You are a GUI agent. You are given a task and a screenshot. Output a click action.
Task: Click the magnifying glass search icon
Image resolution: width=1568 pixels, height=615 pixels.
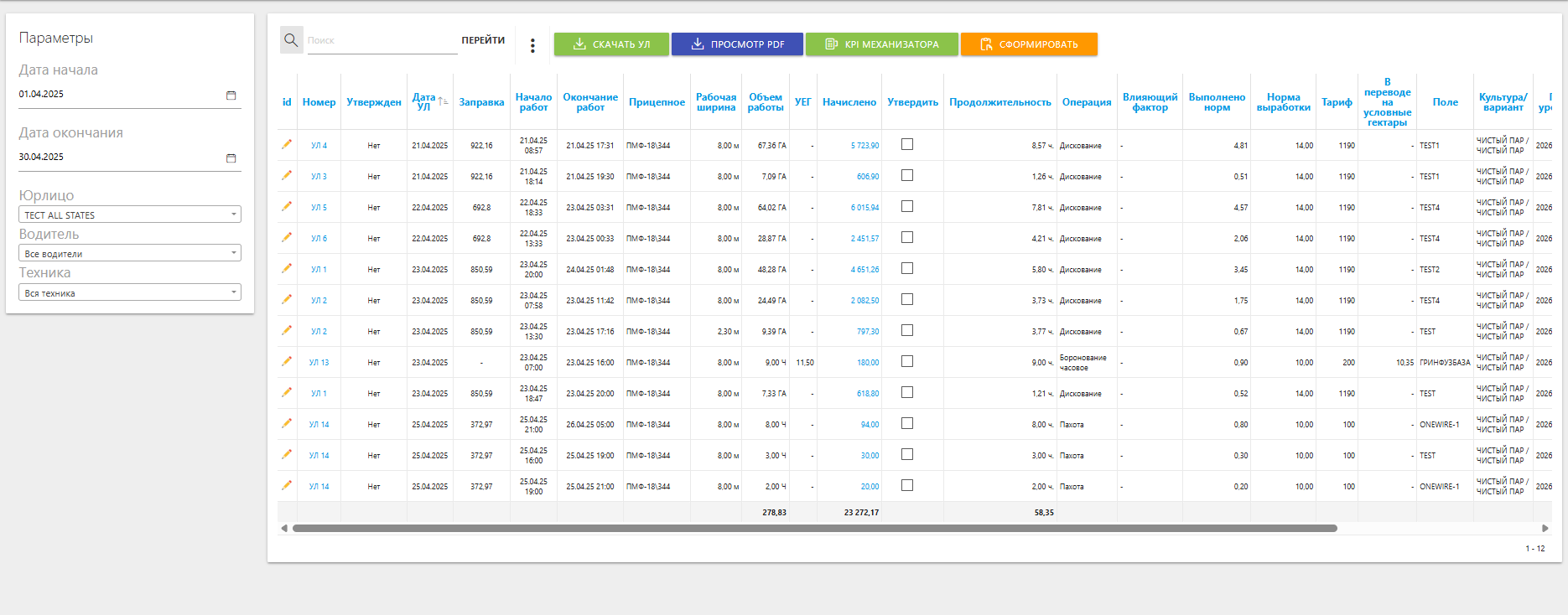tap(291, 40)
